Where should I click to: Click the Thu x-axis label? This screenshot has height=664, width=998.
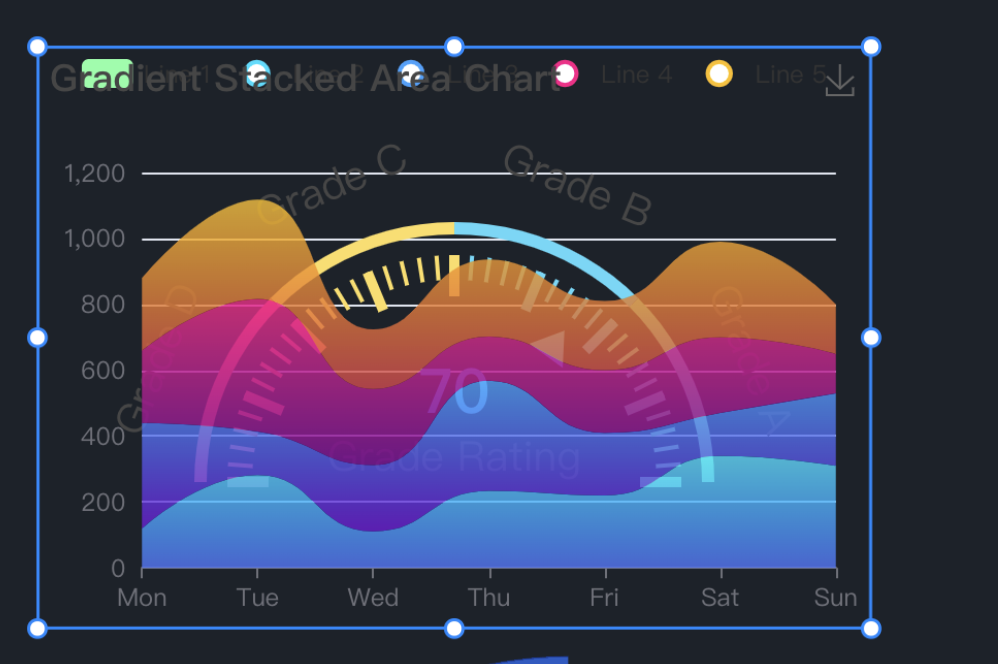(488, 598)
